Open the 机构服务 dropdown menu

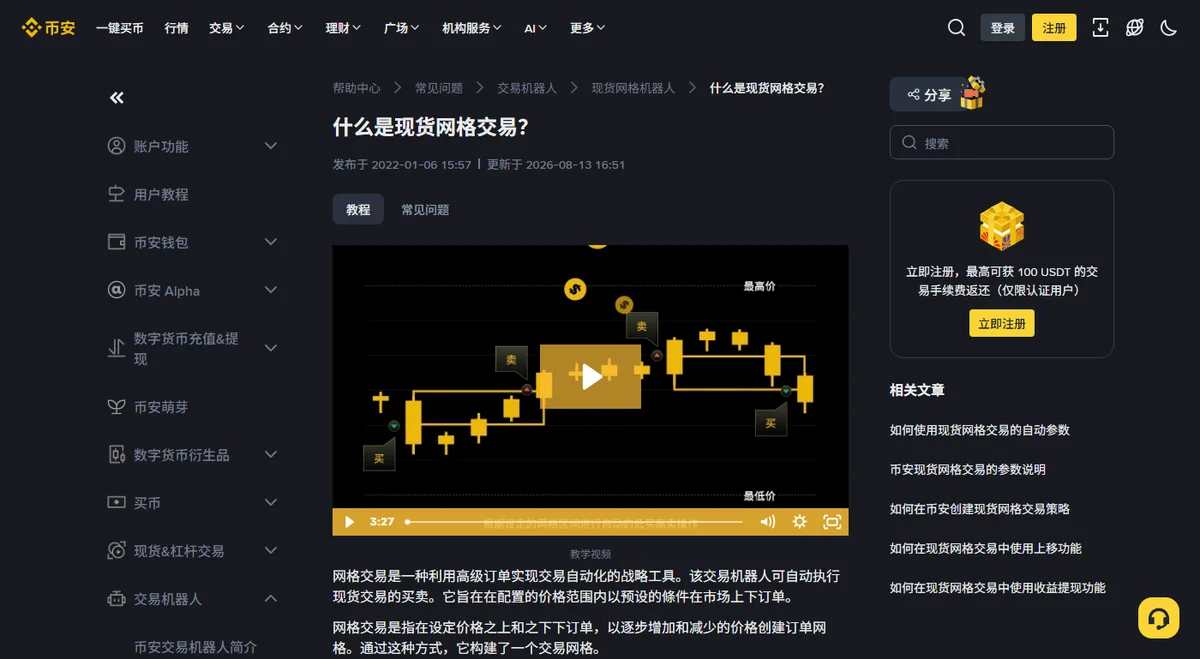tap(472, 28)
